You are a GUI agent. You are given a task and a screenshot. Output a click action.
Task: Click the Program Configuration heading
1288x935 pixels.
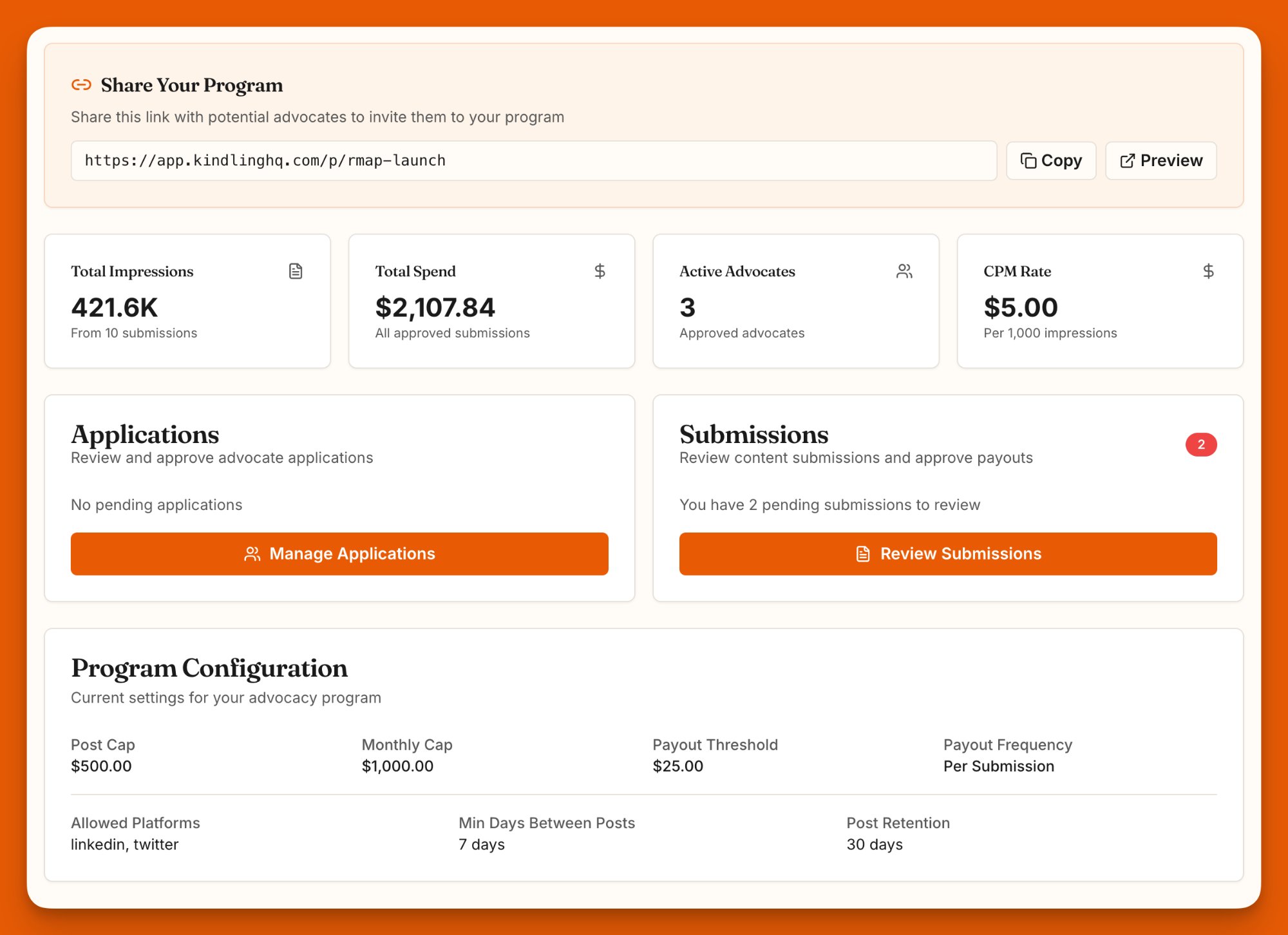(209, 668)
